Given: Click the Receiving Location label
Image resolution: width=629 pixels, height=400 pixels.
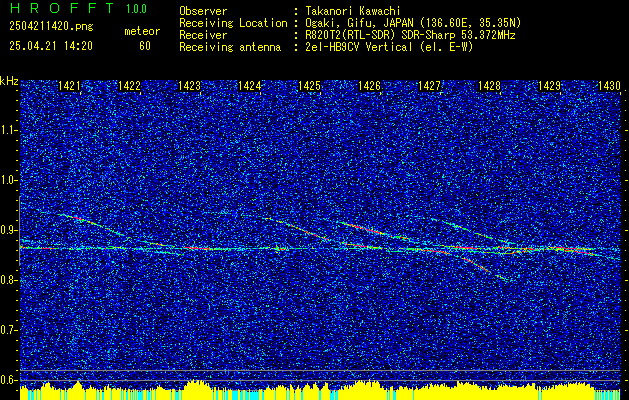Looking at the screenshot, I should click(x=233, y=23).
